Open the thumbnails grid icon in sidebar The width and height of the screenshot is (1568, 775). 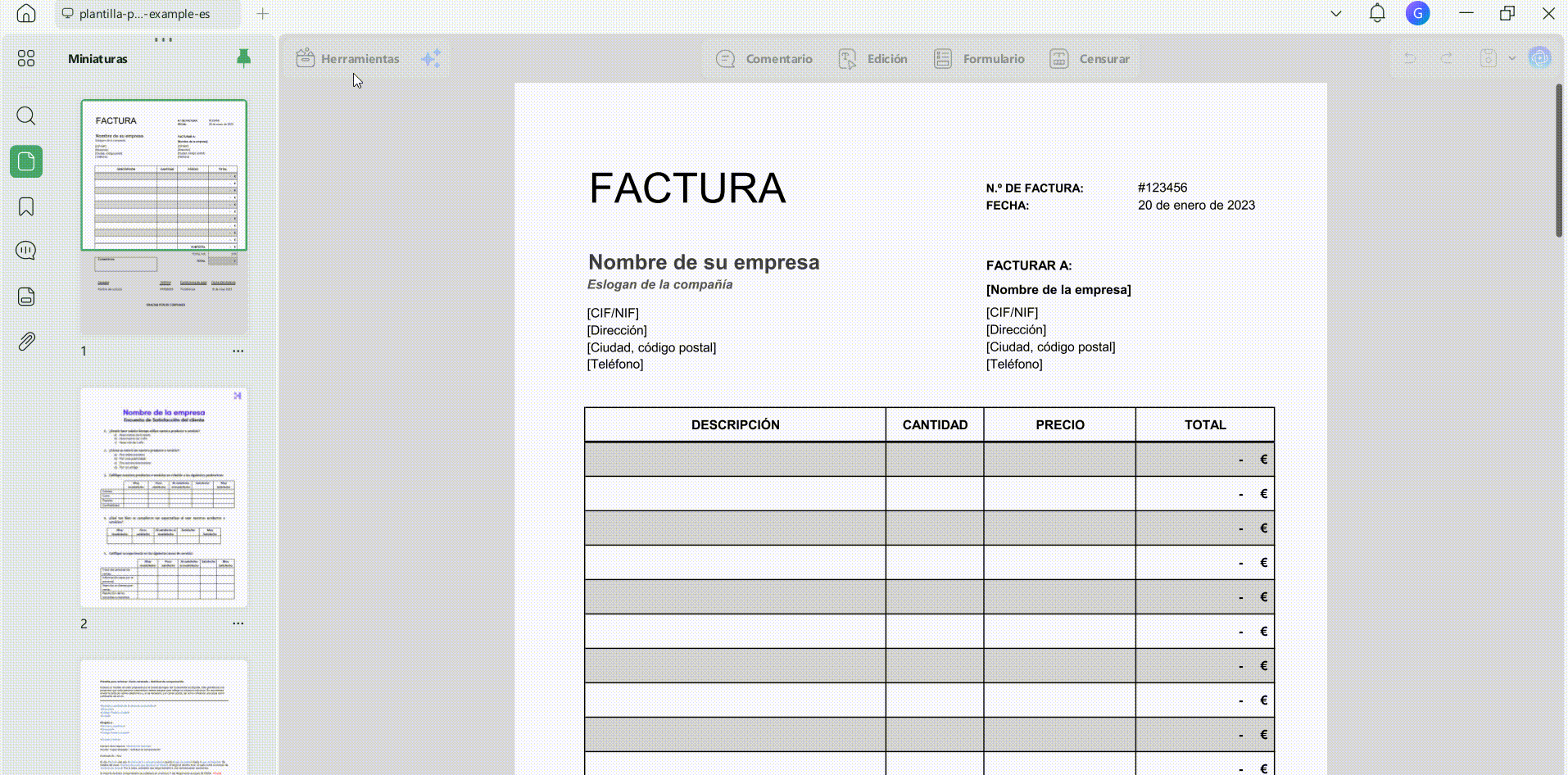click(26, 58)
